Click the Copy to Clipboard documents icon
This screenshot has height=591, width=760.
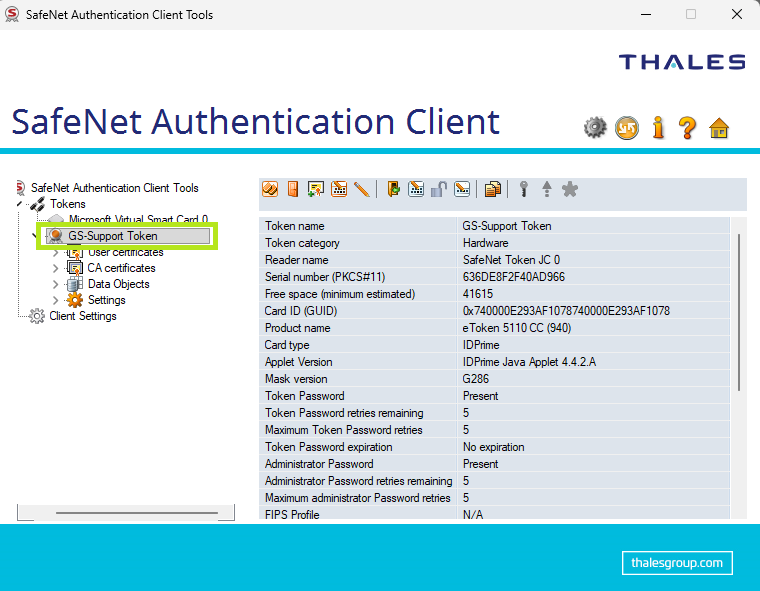tap(493, 189)
